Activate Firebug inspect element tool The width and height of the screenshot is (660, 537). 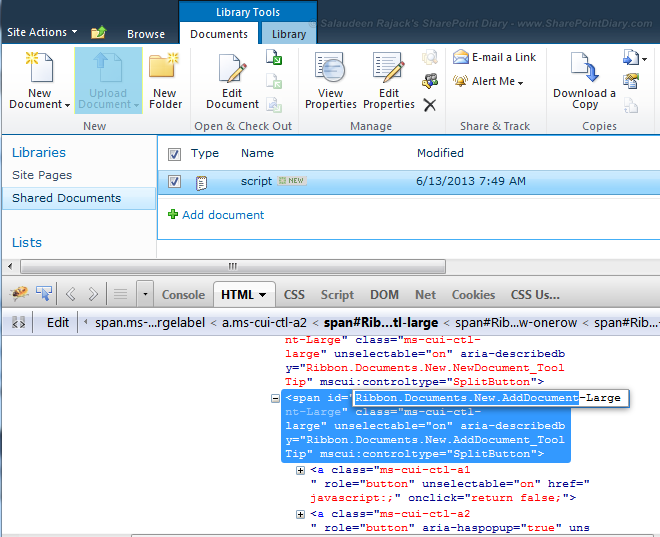(44, 293)
